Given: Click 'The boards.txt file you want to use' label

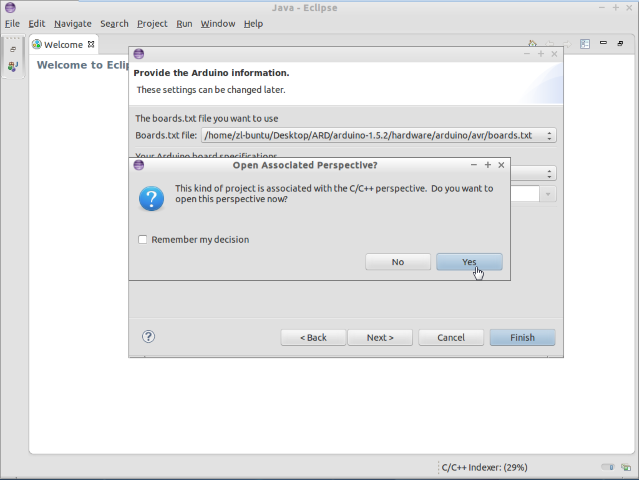Looking at the screenshot, I should click(x=207, y=119).
